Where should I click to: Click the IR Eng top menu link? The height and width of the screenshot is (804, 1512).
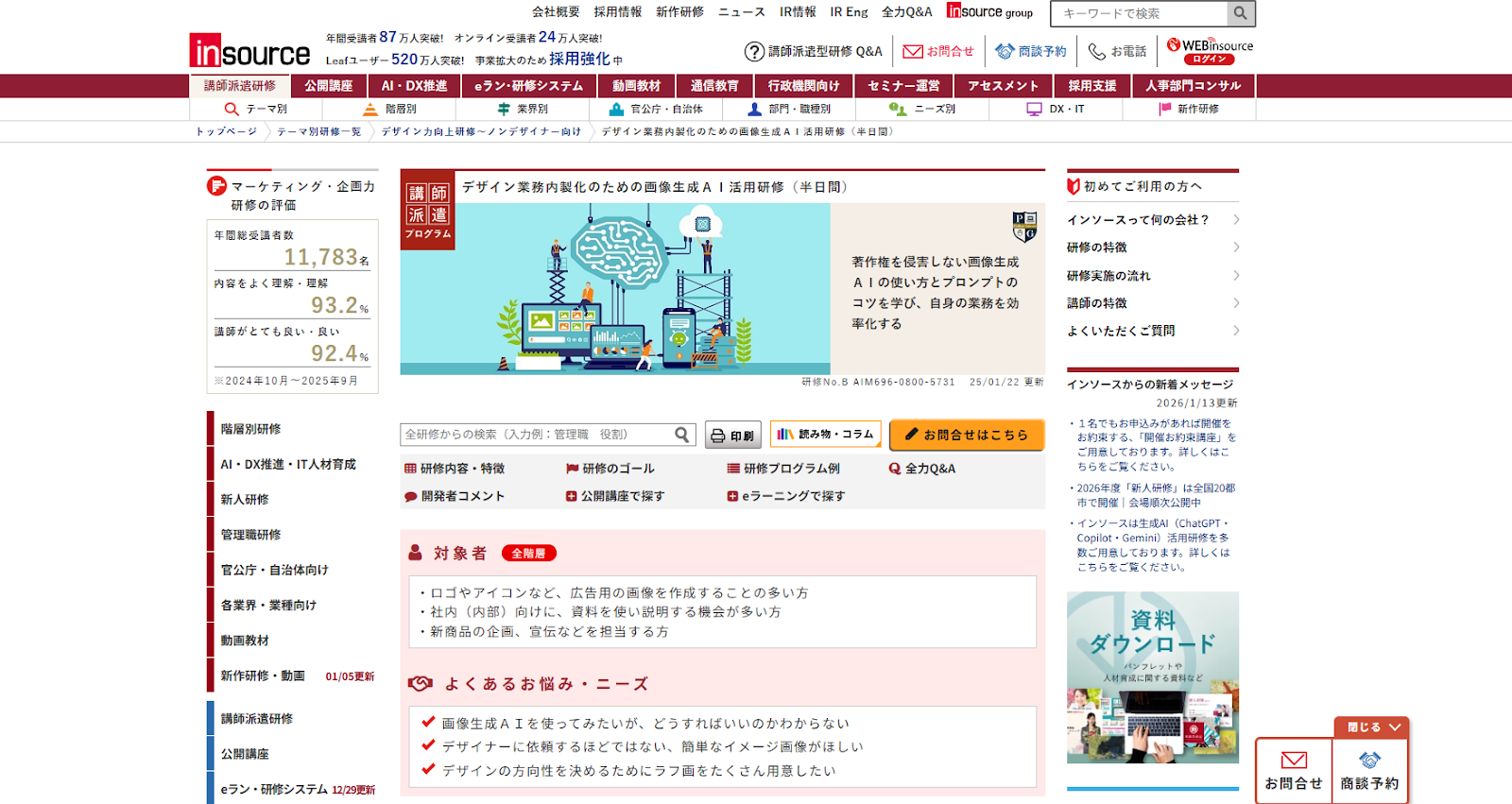849,12
